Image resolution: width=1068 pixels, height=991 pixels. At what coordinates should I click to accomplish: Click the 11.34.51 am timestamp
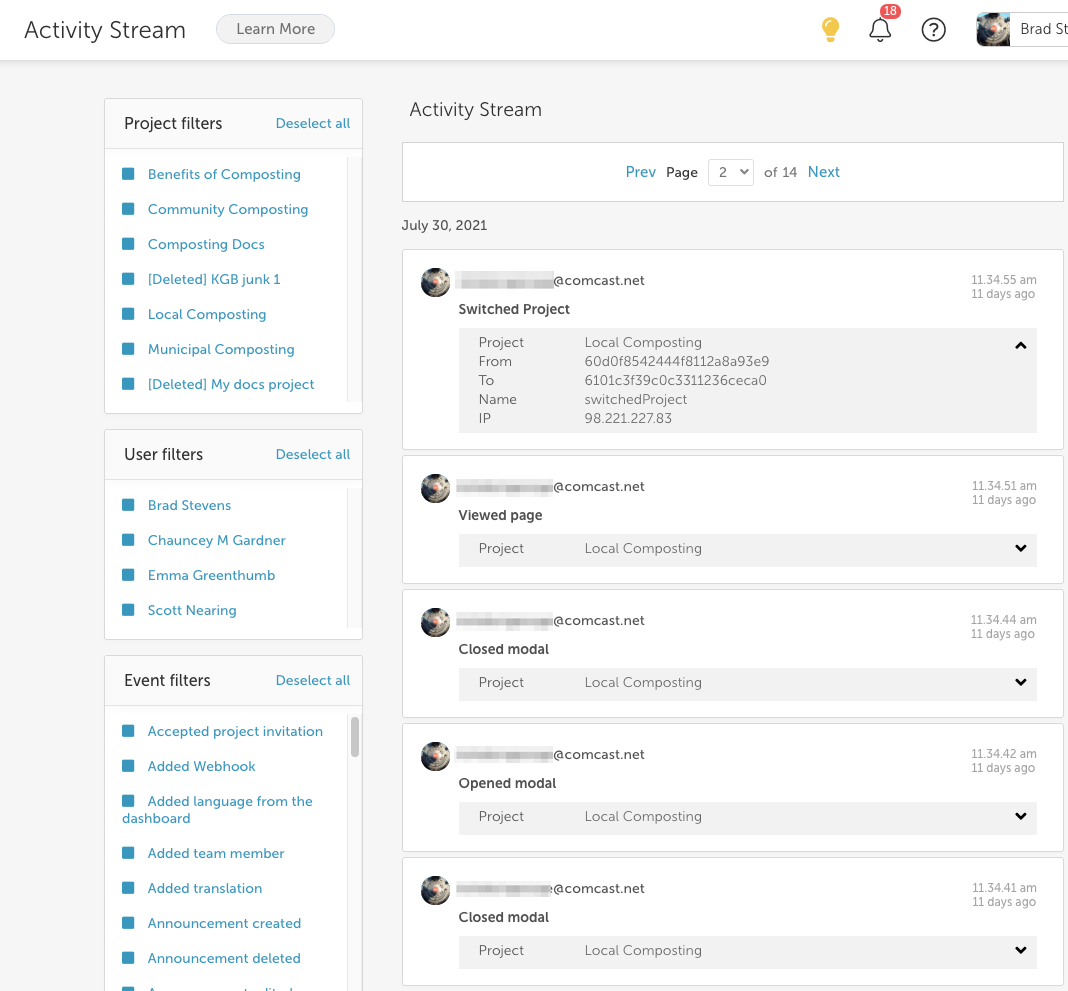1004,486
